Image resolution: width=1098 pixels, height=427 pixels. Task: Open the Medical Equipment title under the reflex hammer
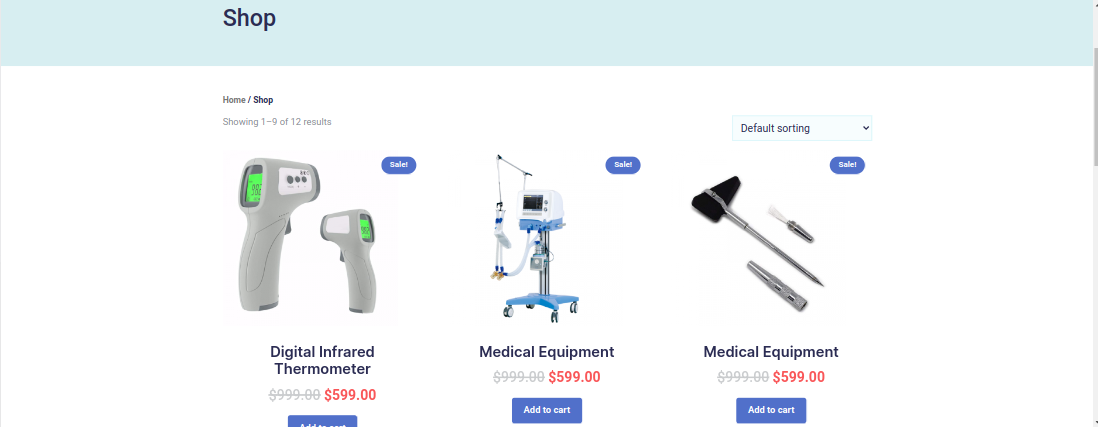(770, 351)
